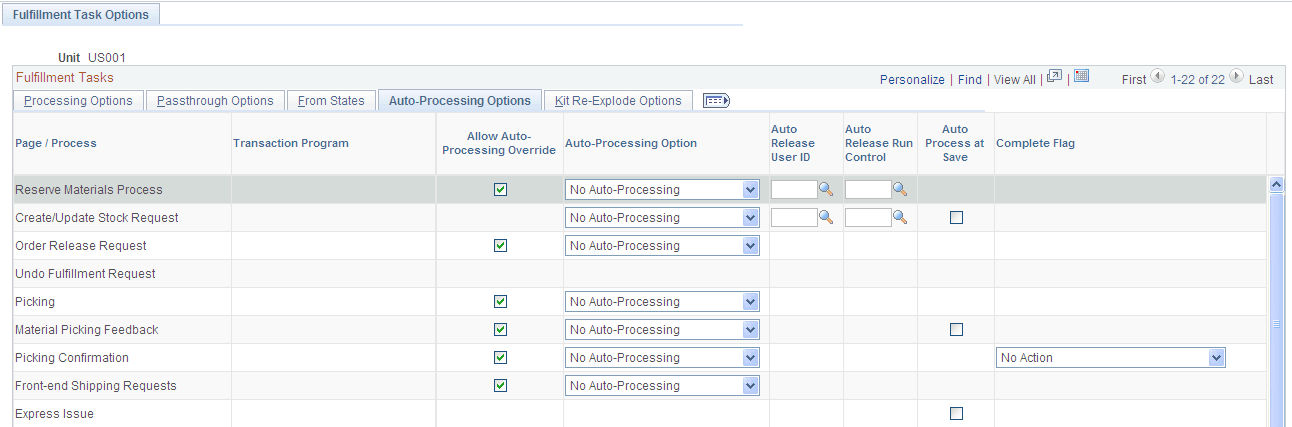The width and height of the screenshot is (1292, 427).
Task: Click the download to spreadsheet grid icon
Action: 1081,78
